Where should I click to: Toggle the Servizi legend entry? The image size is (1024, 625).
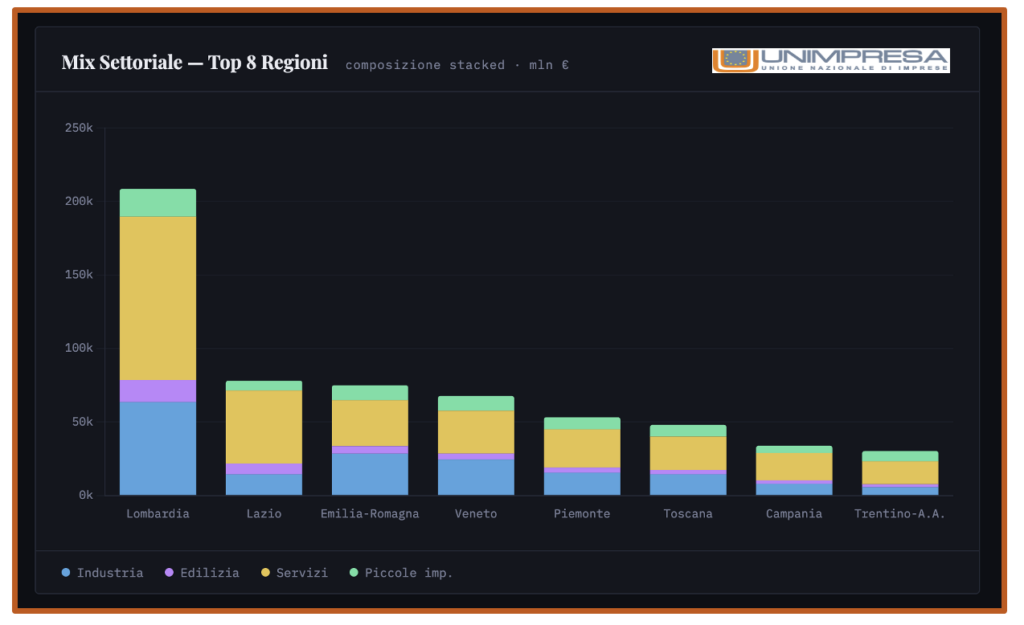point(293,573)
